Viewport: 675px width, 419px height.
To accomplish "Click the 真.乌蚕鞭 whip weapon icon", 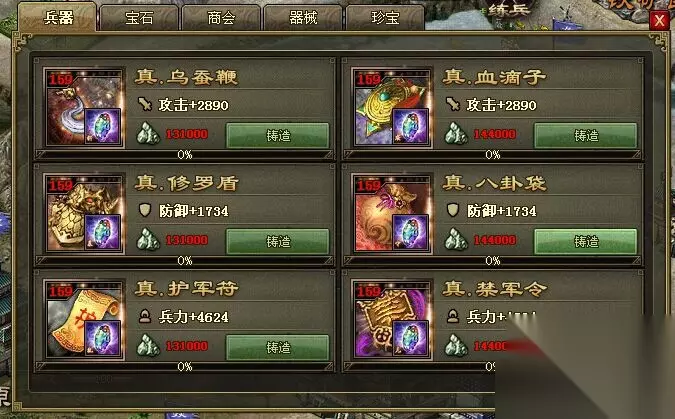I will click(x=84, y=108).
